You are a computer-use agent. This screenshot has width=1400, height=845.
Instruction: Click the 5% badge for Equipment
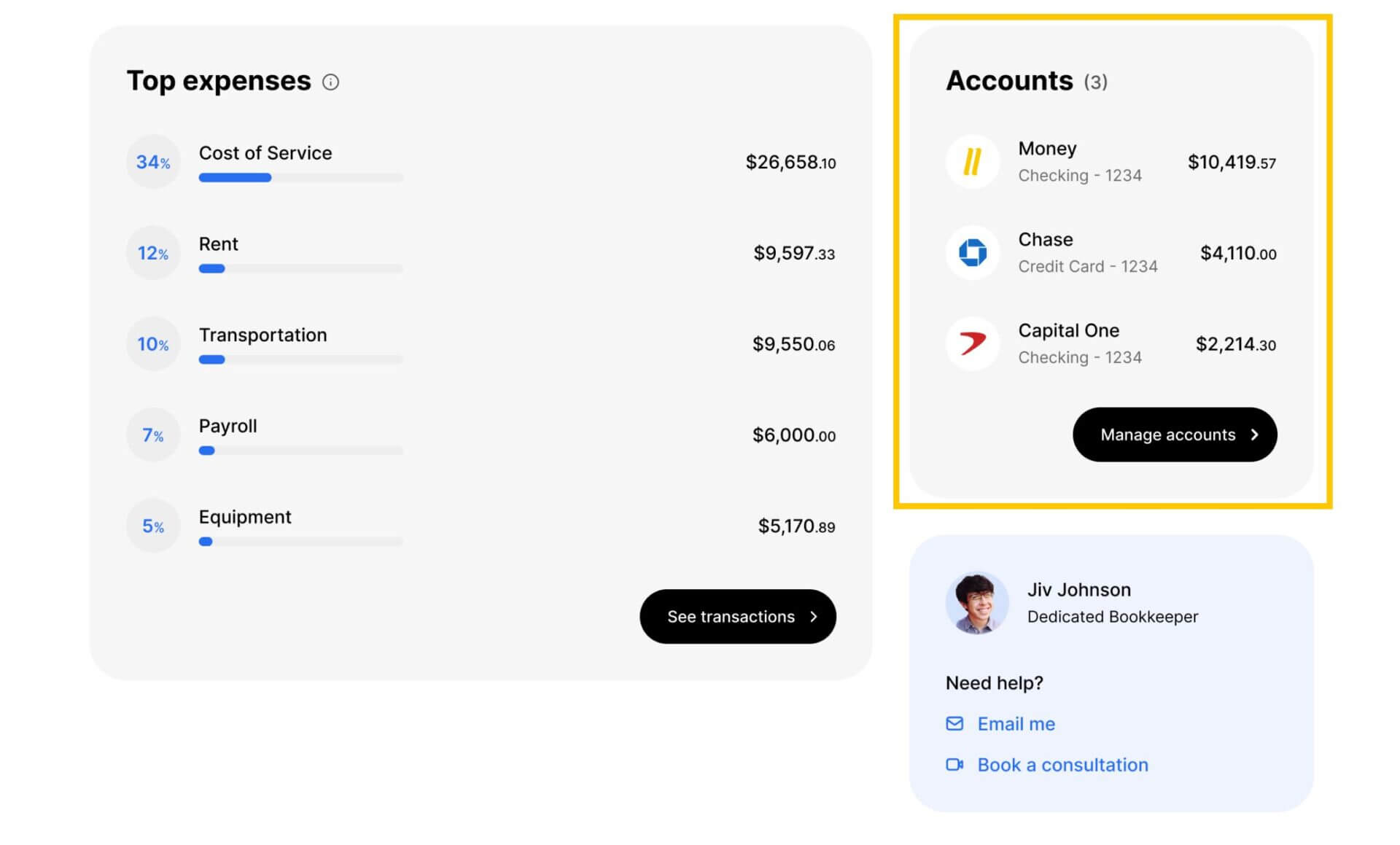coord(153,526)
